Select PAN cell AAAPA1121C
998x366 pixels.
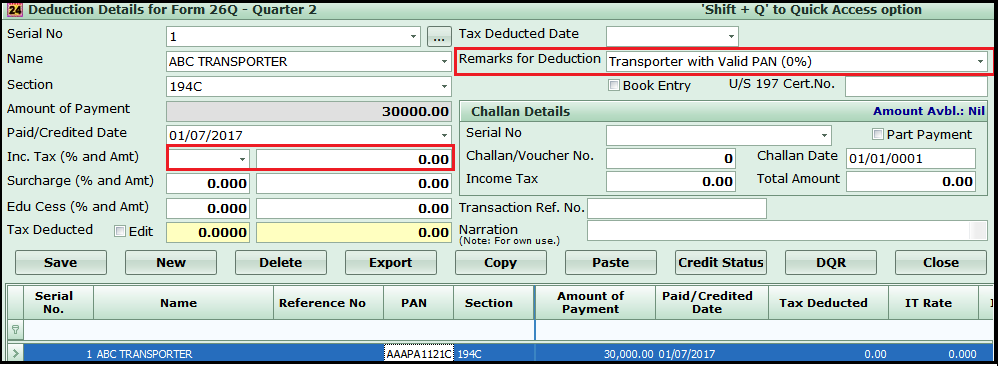419,354
